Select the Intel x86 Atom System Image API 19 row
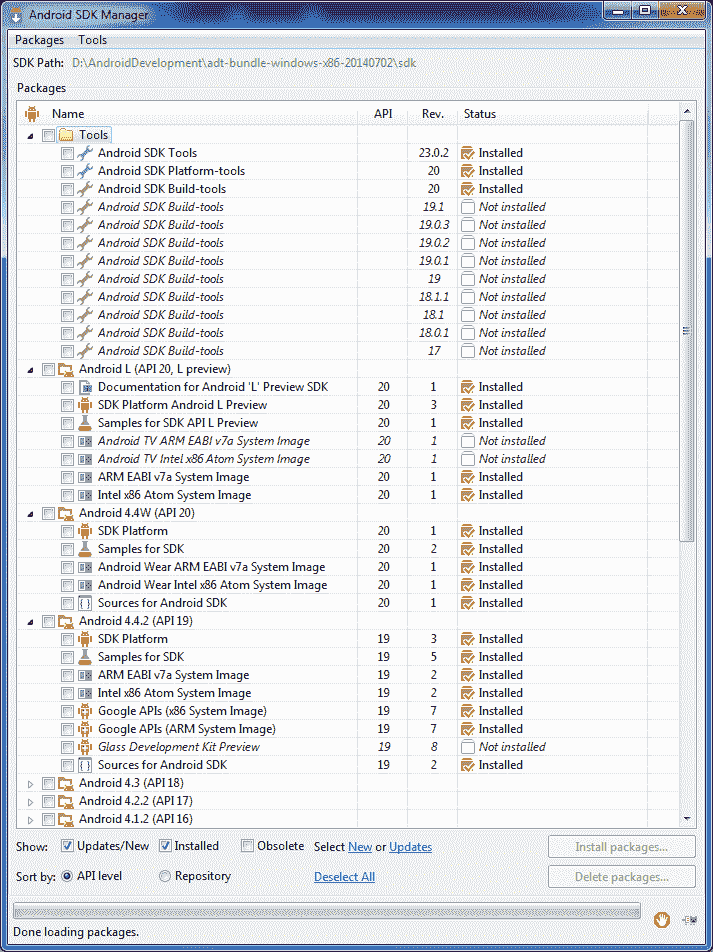The height and width of the screenshot is (952, 713). (x=347, y=693)
